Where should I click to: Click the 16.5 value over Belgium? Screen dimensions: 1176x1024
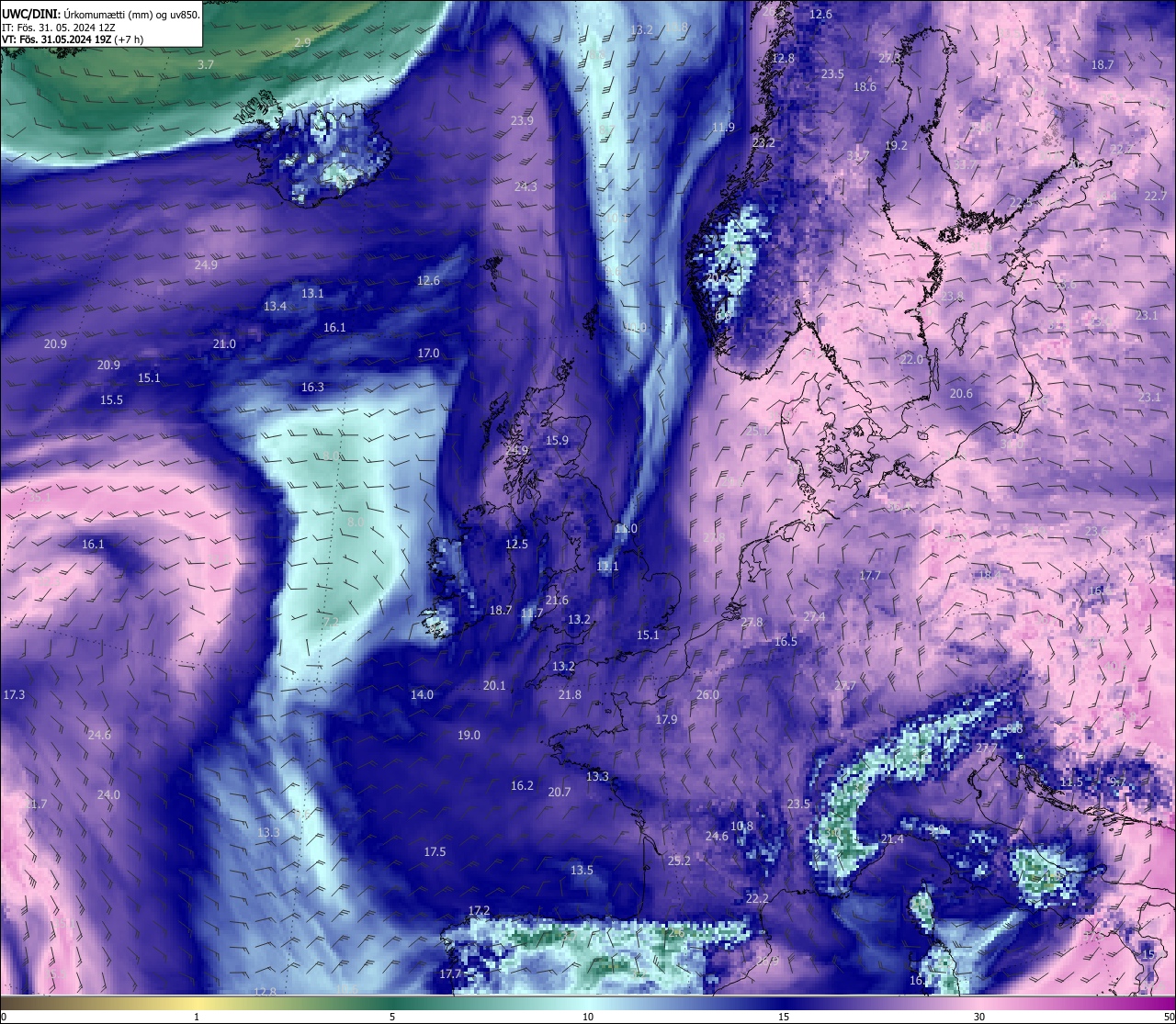(x=786, y=641)
